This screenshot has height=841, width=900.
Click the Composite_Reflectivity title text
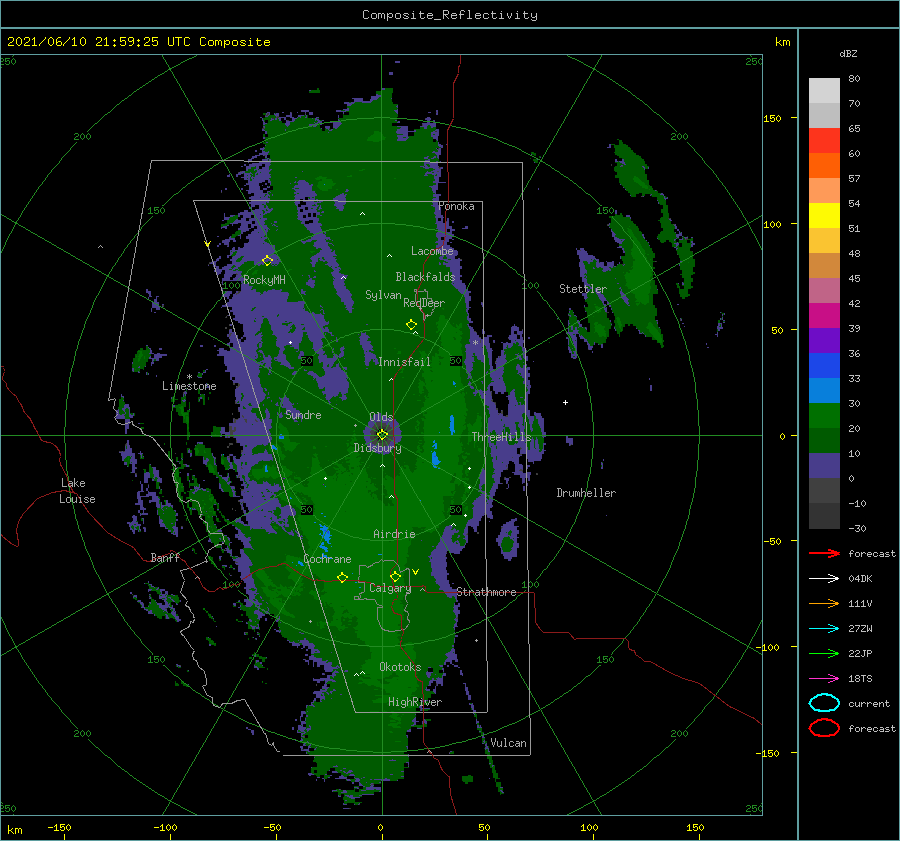449,15
